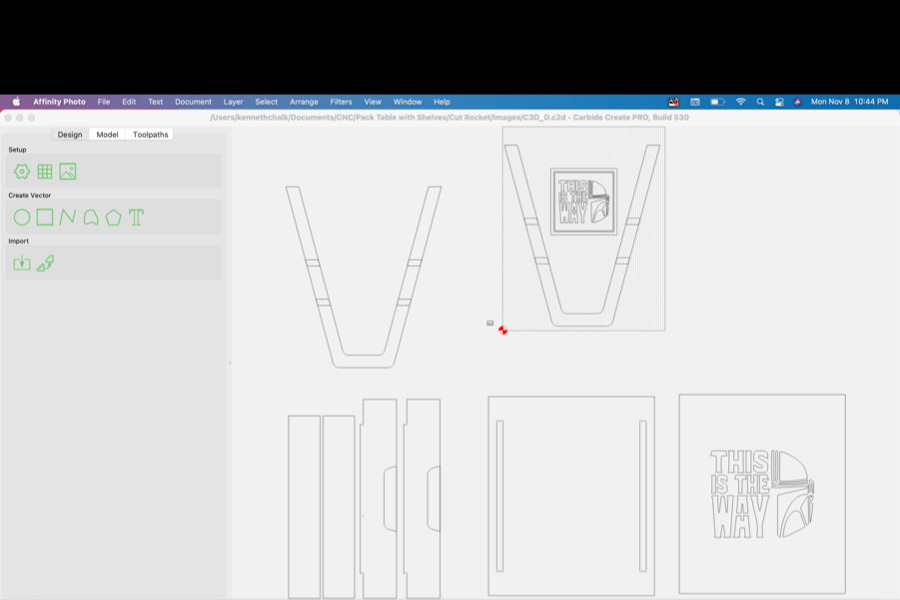Image resolution: width=900 pixels, height=600 pixels.
Task: Activate the Text creation tool
Action: click(x=136, y=218)
